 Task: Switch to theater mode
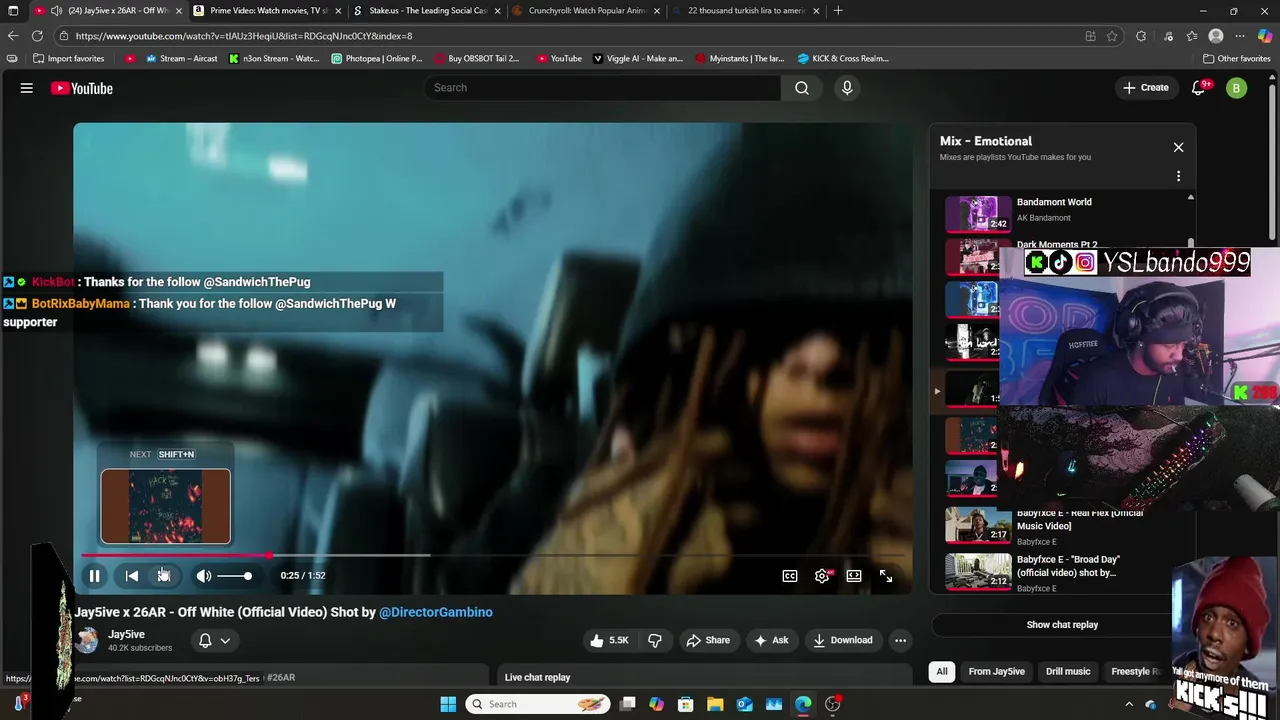click(854, 576)
